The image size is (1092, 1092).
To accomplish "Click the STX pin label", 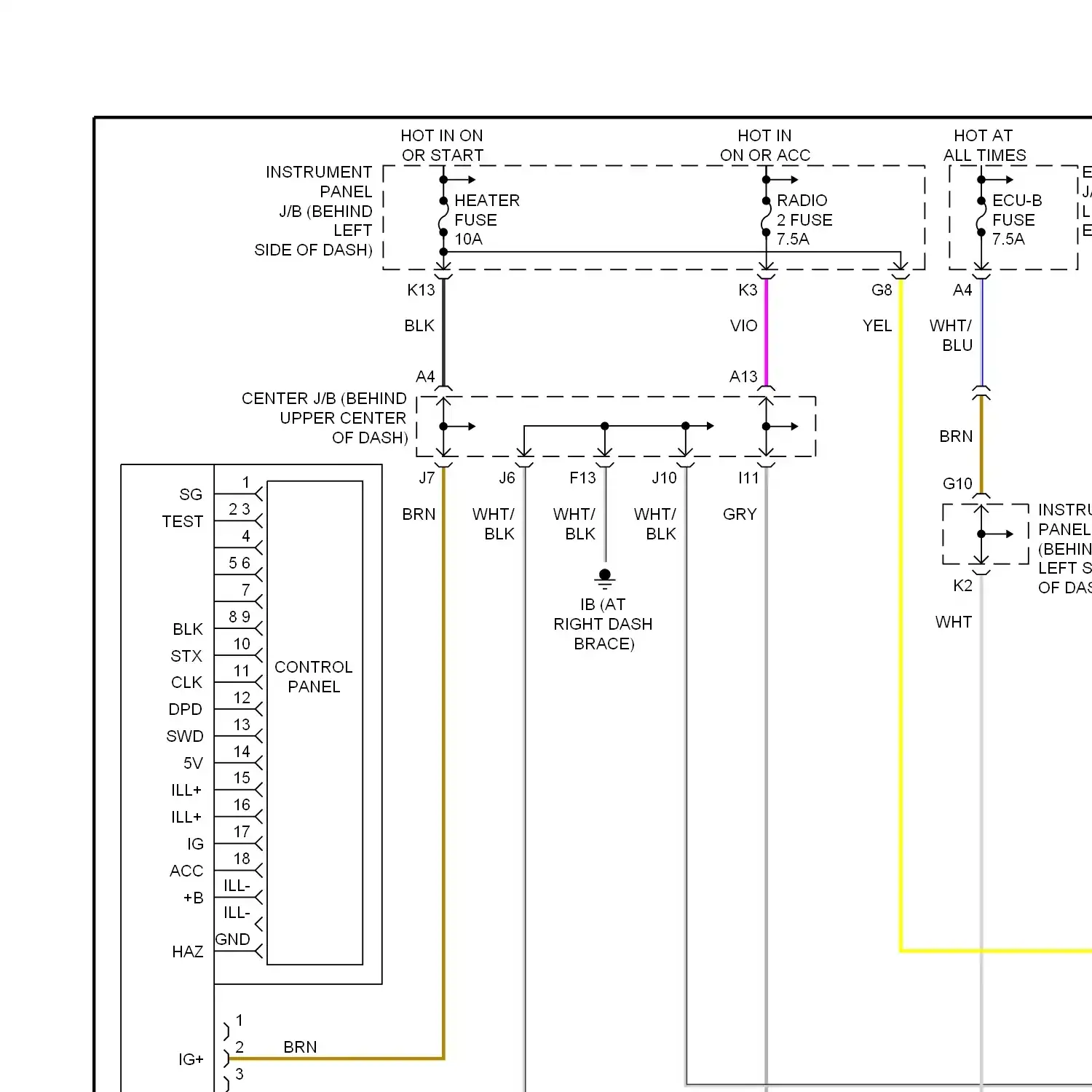I will click(x=186, y=657).
